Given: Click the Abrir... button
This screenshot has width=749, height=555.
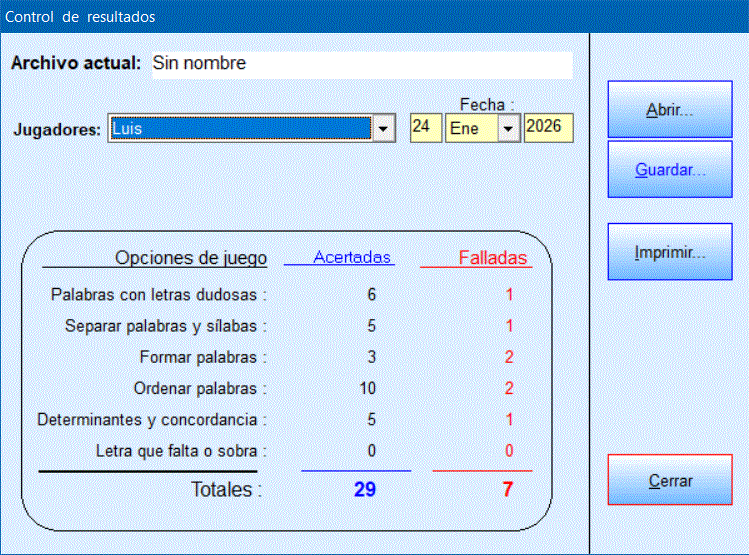Looking at the screenshot, I should tap(670, 110).
